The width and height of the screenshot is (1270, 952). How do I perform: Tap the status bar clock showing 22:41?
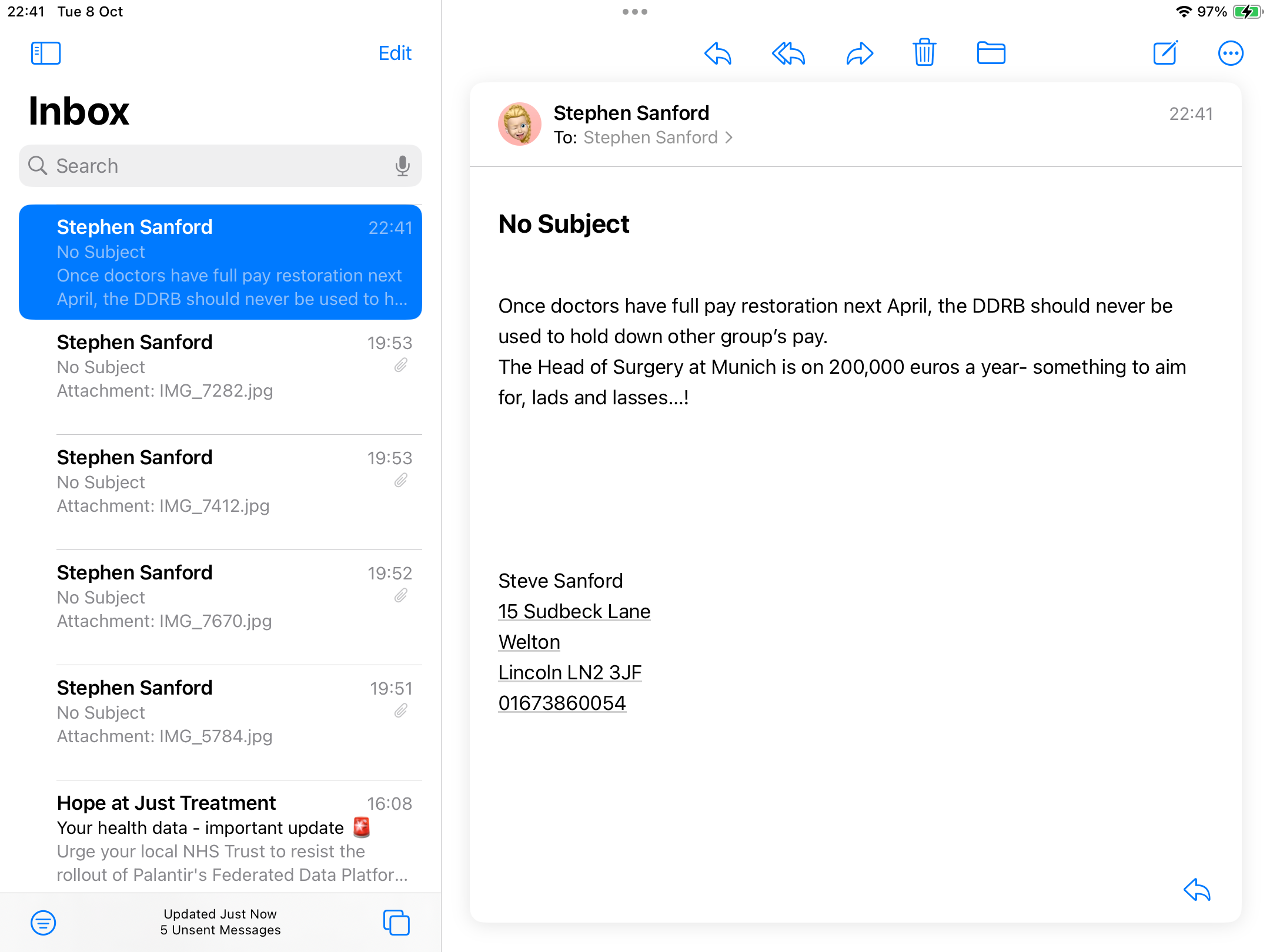pos(26,12)
